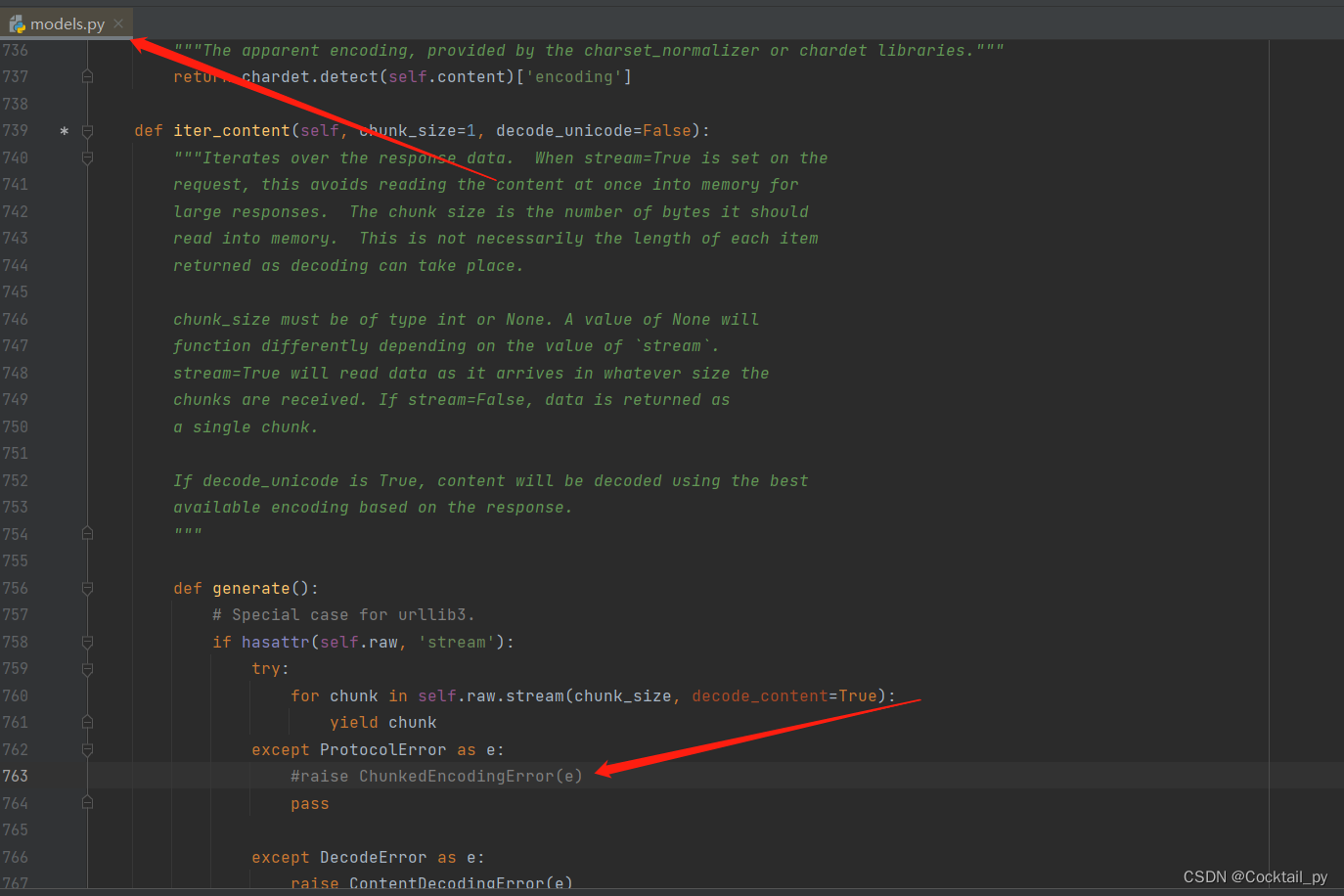Collapse the try block fold at line 759
The height and width of the screenshot is (896, 1344).
(x=87, y=669)
